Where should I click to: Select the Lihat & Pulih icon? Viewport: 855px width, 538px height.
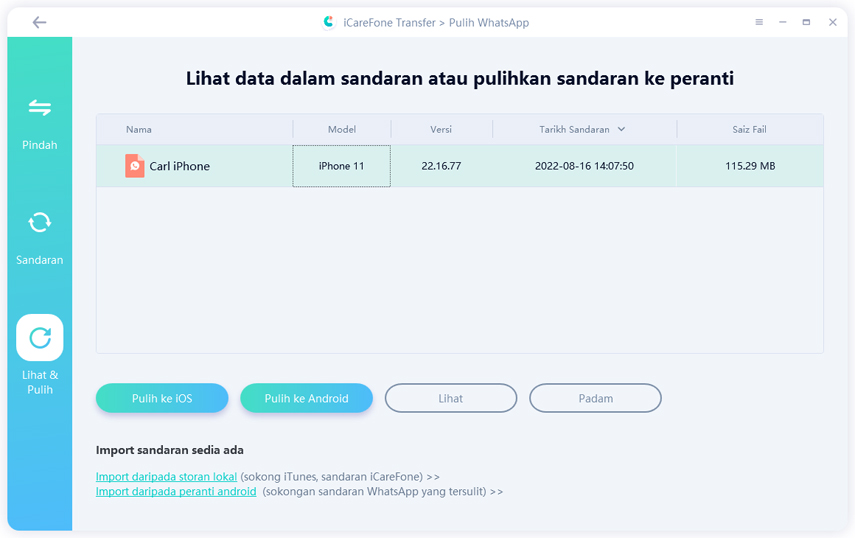tap(40, 338)
